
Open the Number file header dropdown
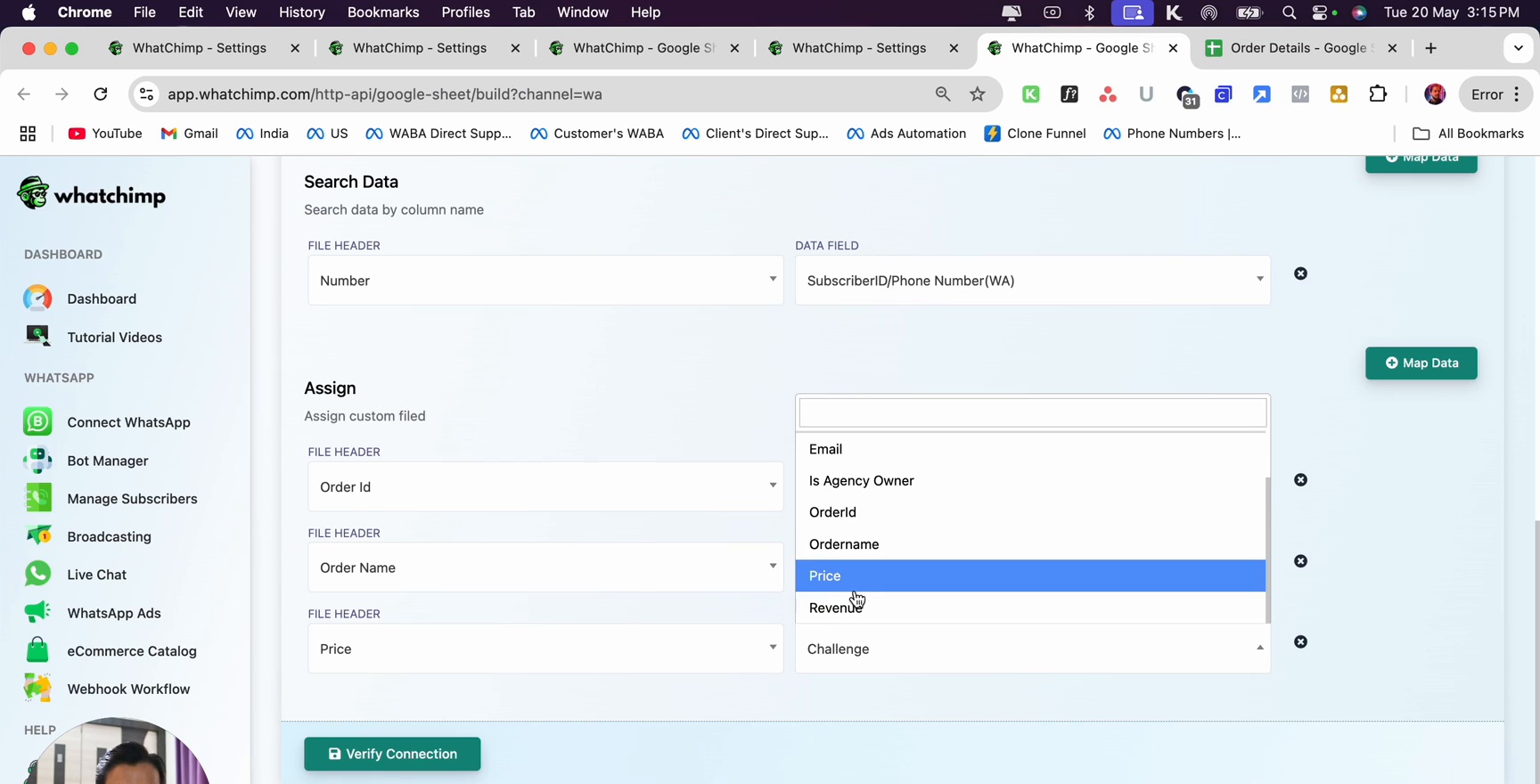545,281
